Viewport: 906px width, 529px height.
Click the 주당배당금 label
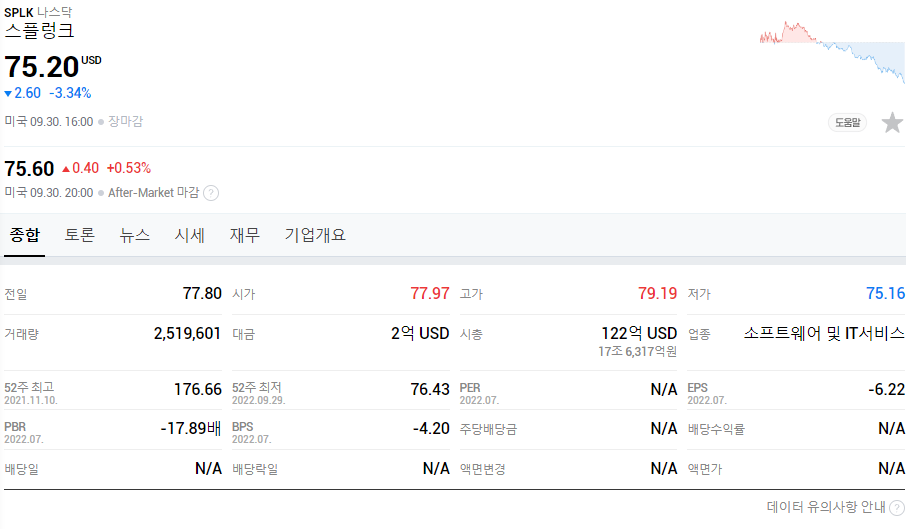(488, 429)
